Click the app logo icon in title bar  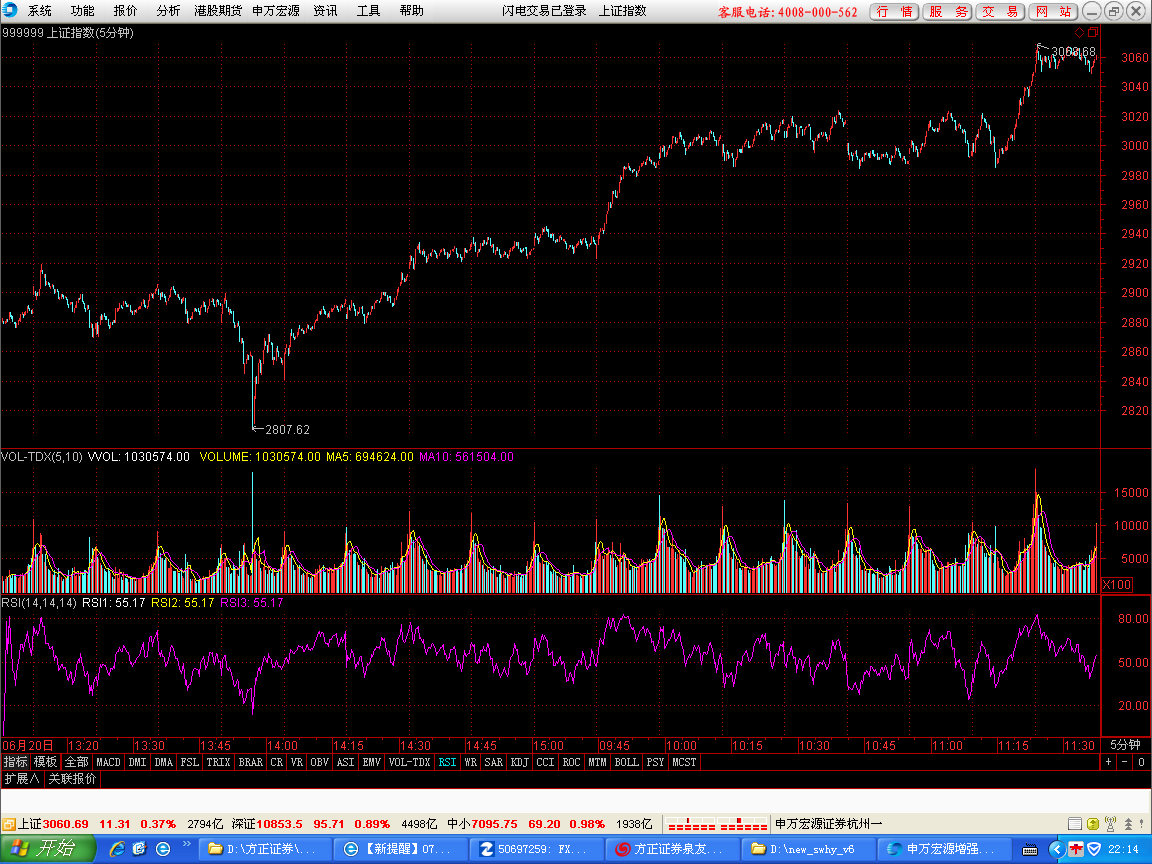[10, 10]
